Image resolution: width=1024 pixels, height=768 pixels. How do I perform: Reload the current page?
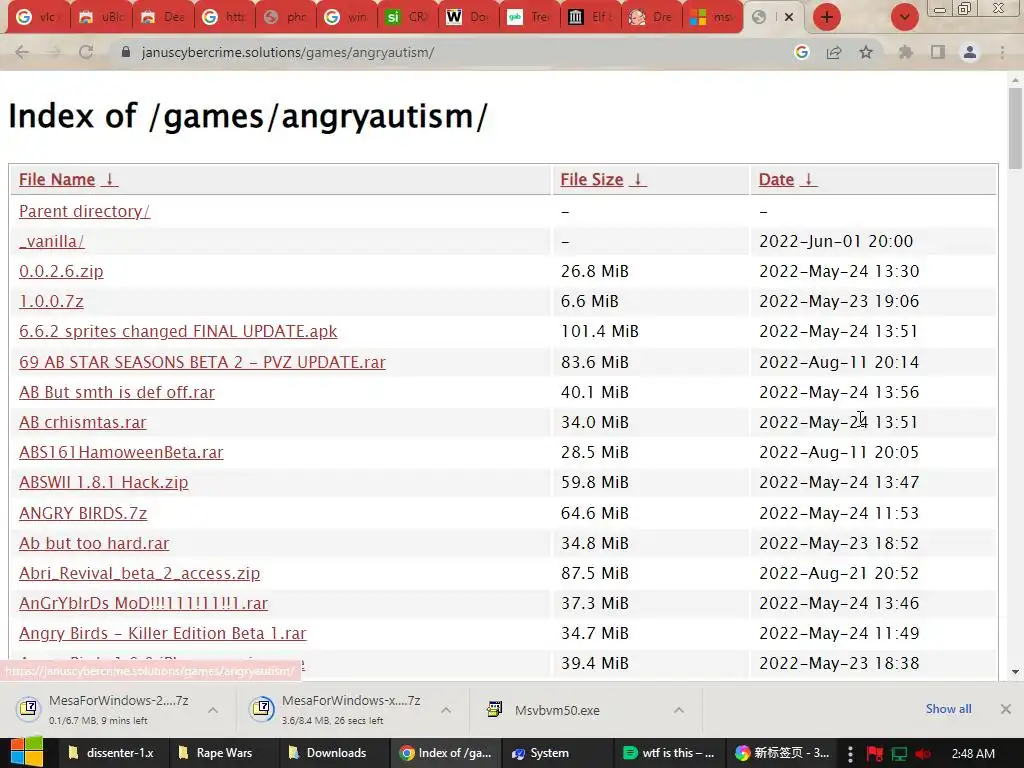86,52
